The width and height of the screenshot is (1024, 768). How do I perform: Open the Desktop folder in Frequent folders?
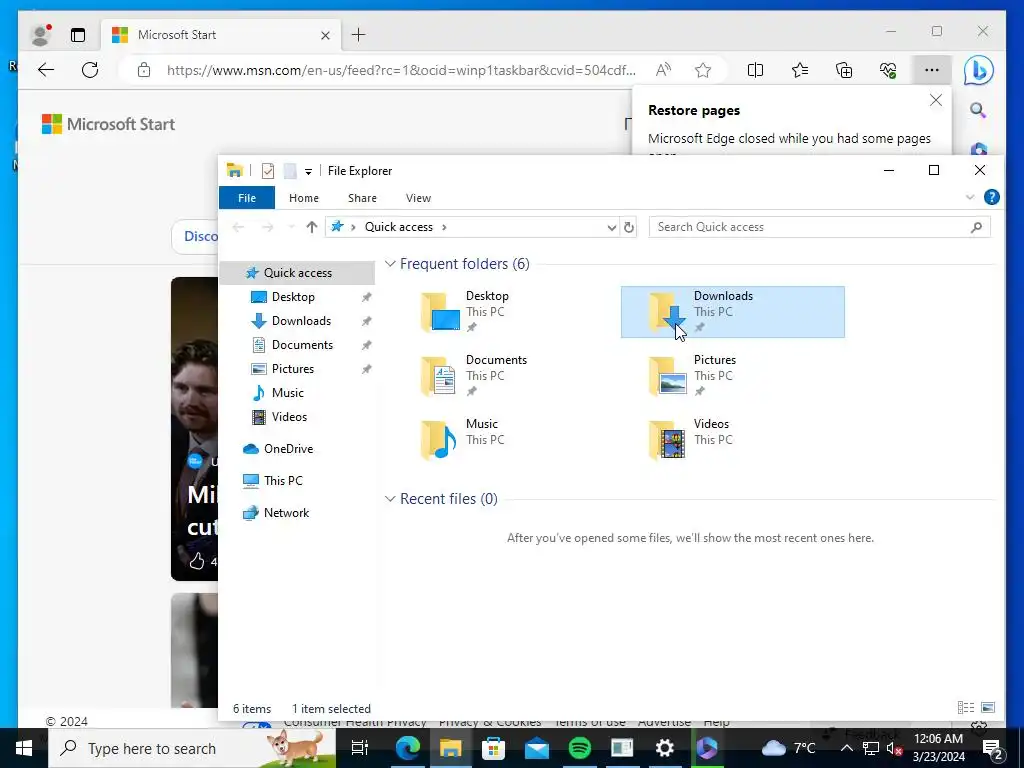click(x=504, y=312)
